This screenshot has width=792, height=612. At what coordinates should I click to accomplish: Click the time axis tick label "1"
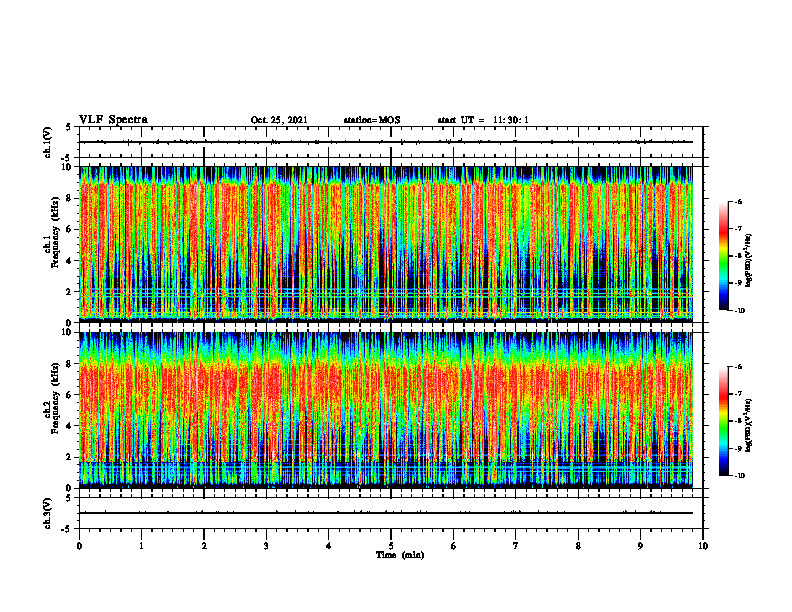141,546
